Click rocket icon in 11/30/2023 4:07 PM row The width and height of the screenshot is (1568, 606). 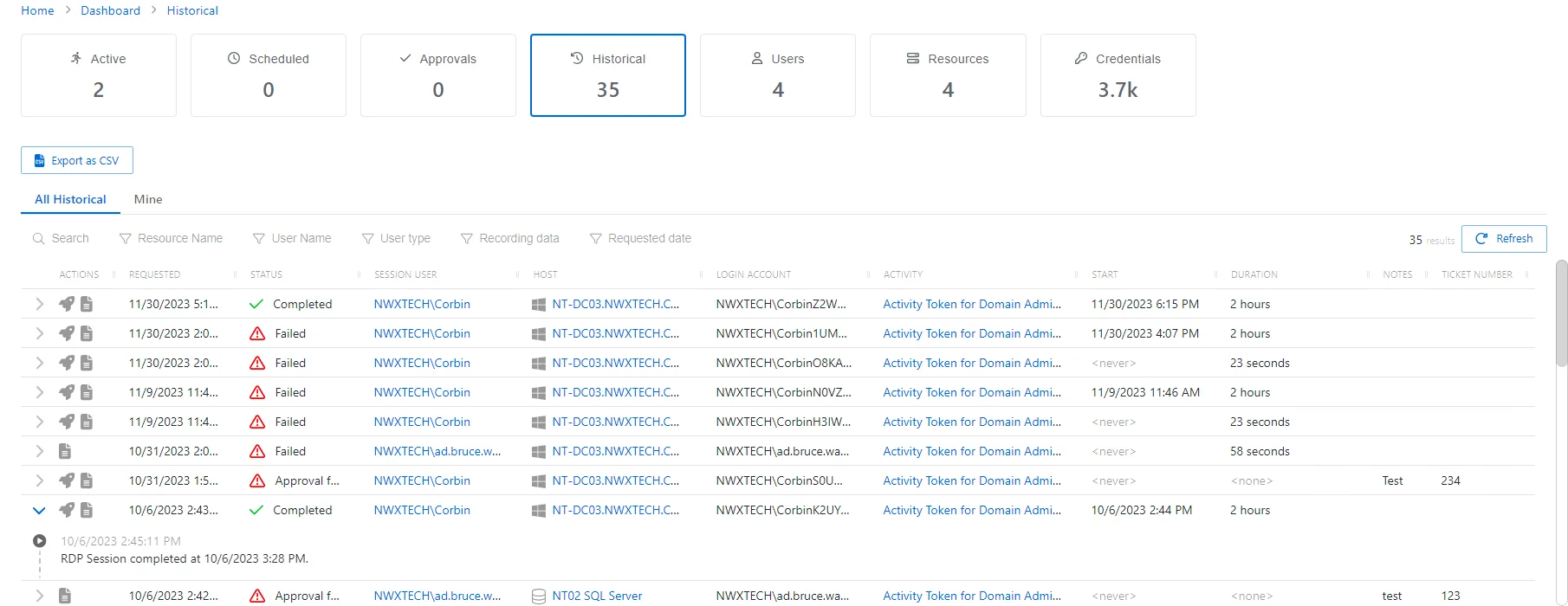(x=67, y=333)
